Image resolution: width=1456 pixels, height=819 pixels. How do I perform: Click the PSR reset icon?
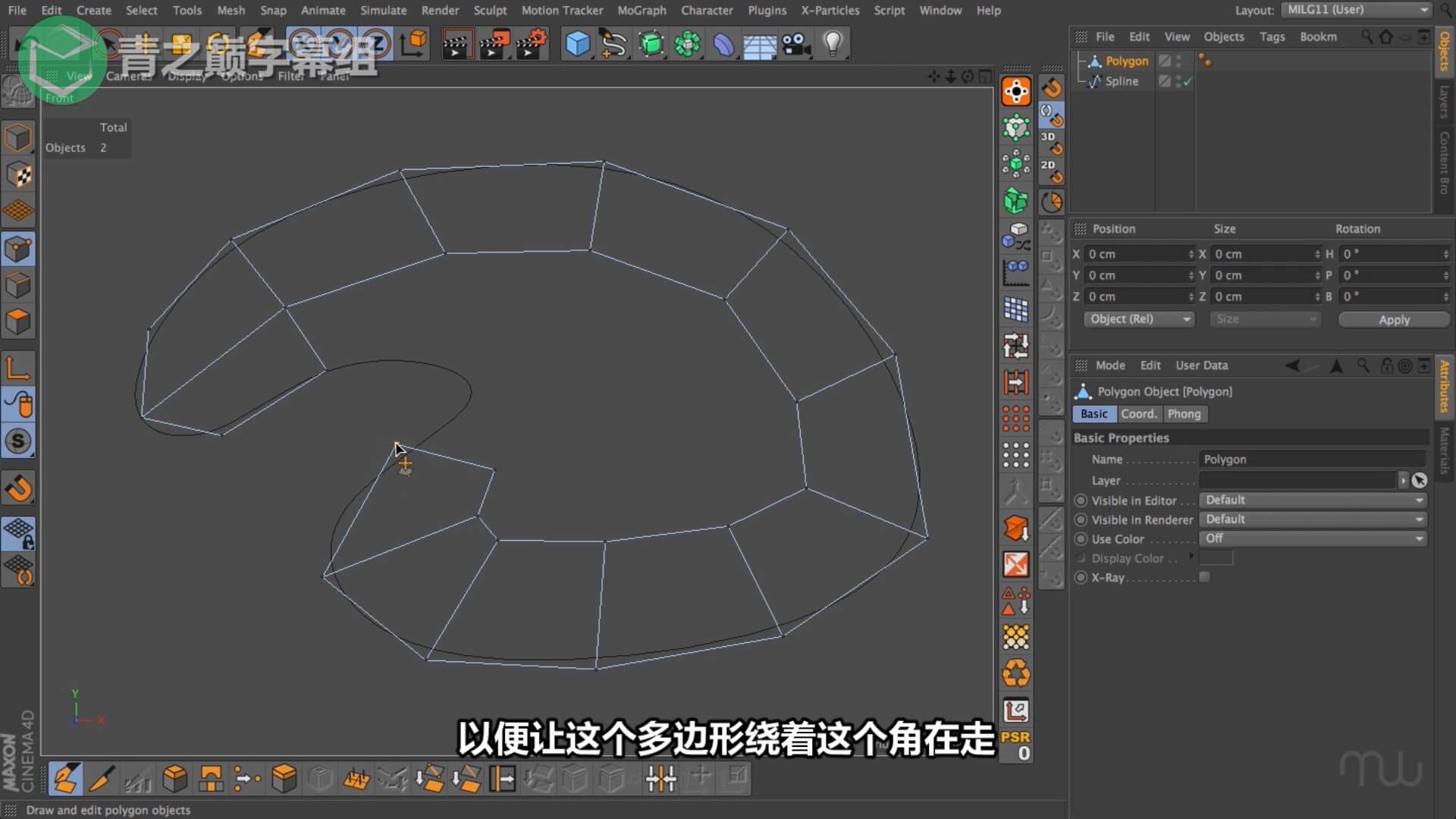[x=1015, y=745]
